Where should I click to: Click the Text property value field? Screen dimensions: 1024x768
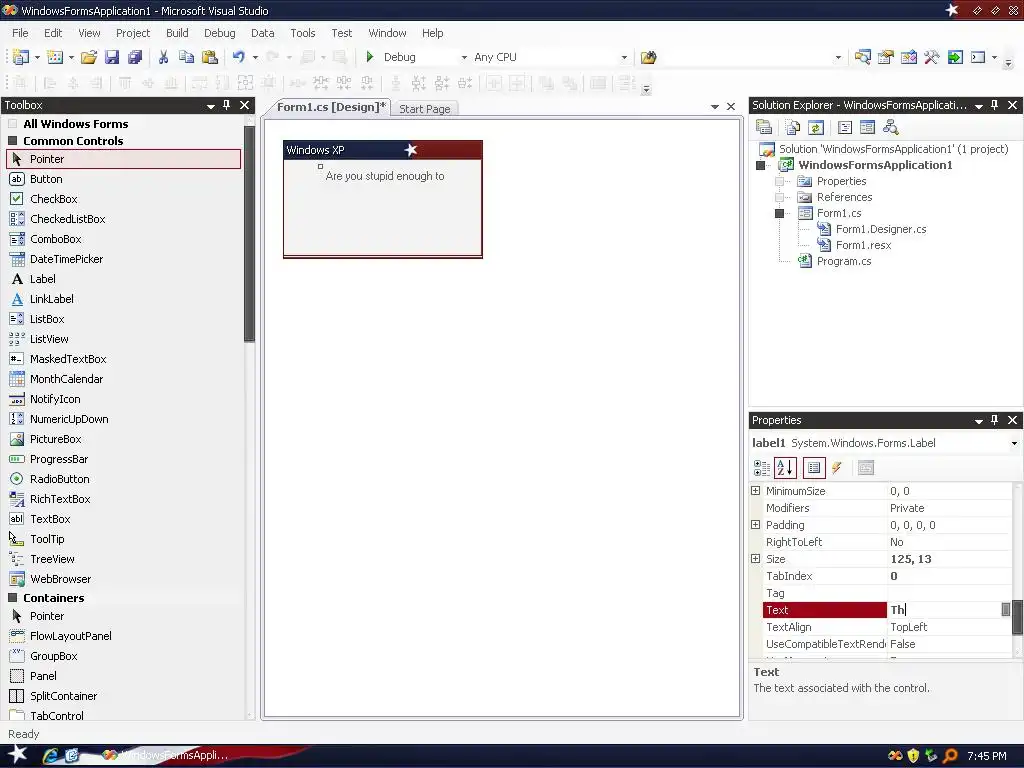[x=944, y=609]
